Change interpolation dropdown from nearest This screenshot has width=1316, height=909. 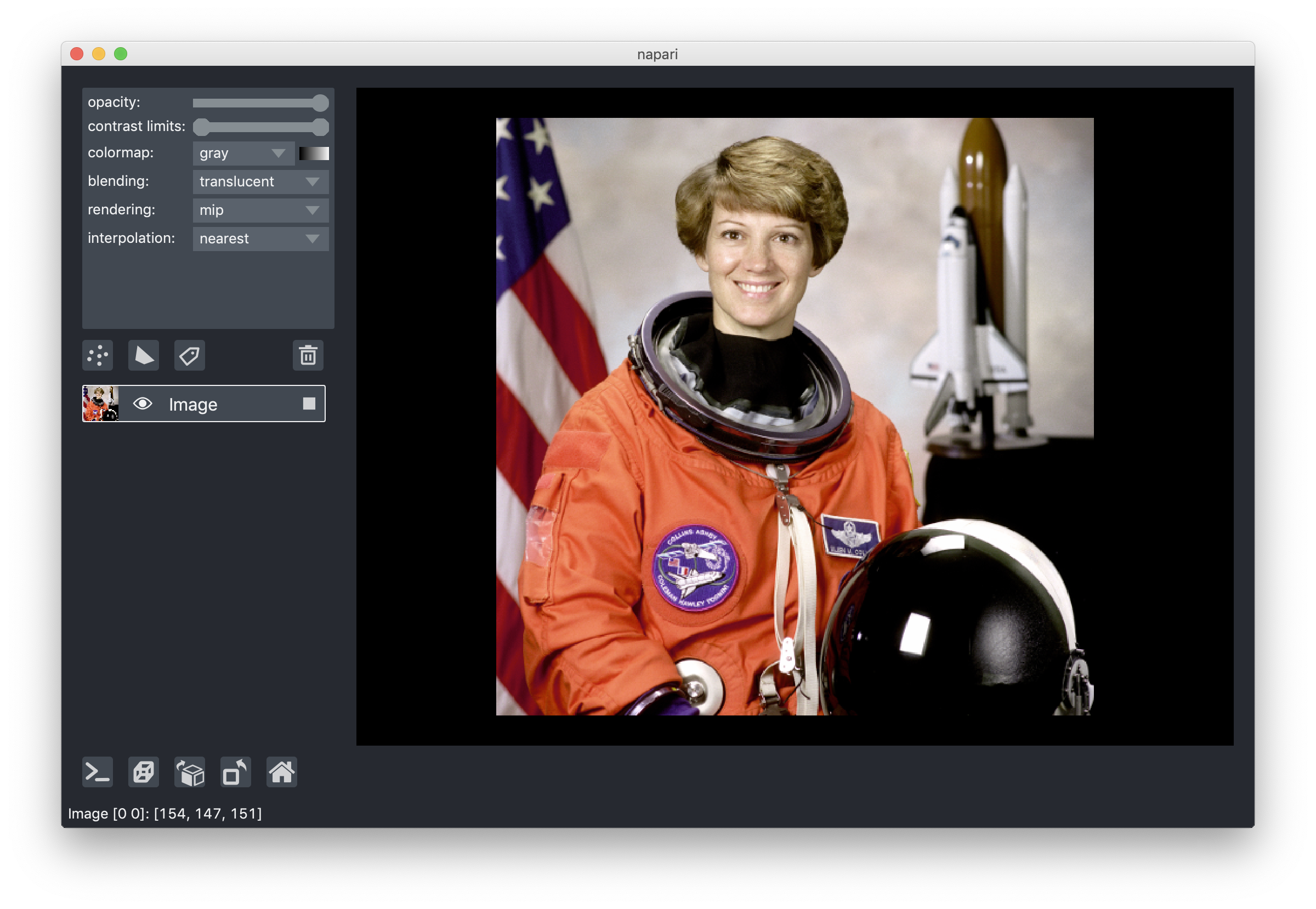(x=260, y=238)
